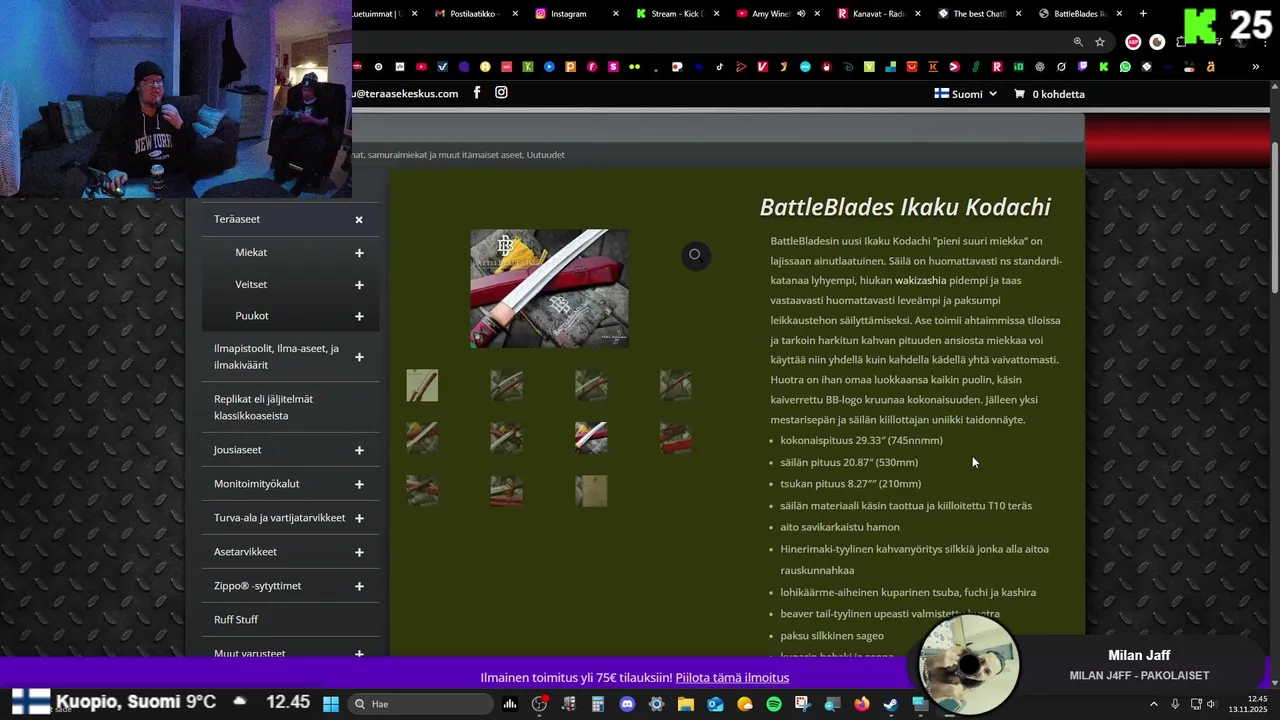Click the system tray microphone icon
Image resolution: width=1280 pixels, height=720 pixels.
coord(1175,704)
